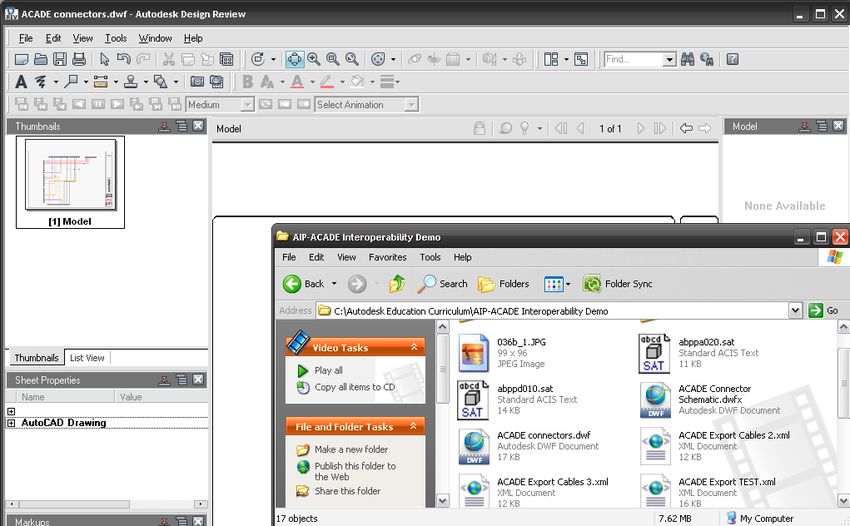
Task: Undo the last action in Design Review
Action: click(124, 59)
